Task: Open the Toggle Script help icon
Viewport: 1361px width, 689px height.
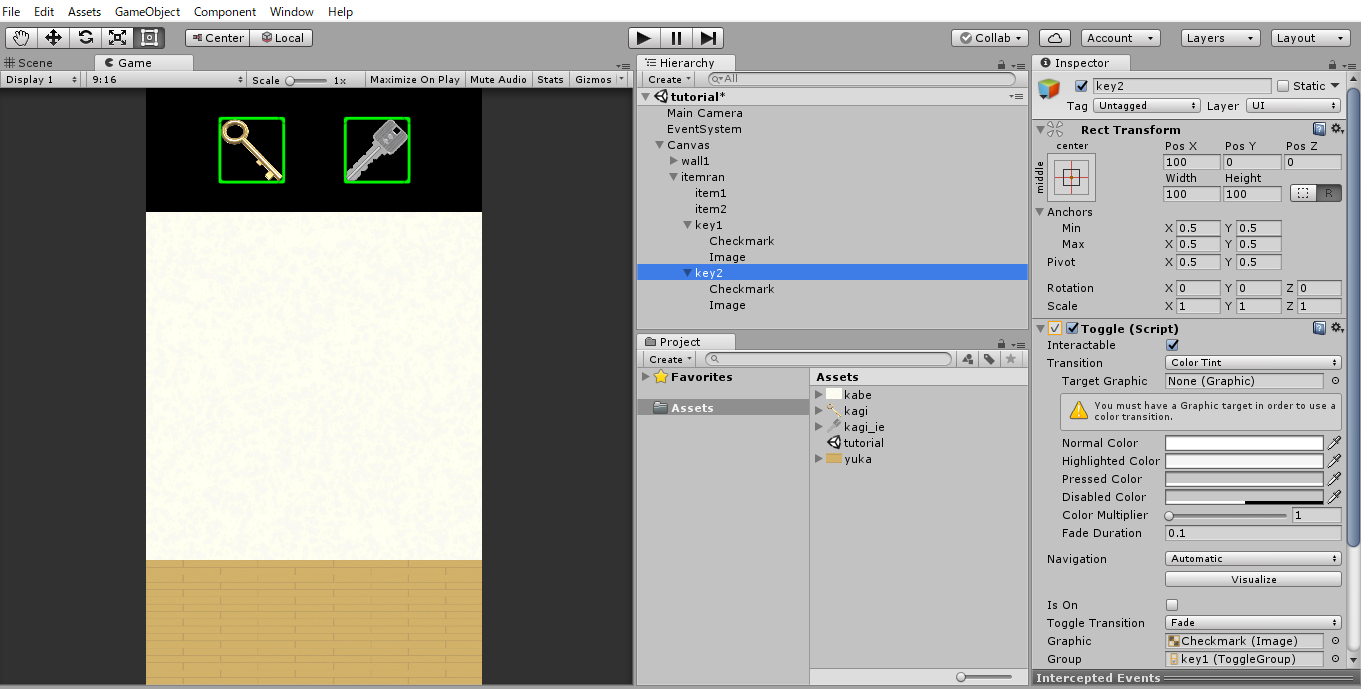Action: click(1320, 328)
